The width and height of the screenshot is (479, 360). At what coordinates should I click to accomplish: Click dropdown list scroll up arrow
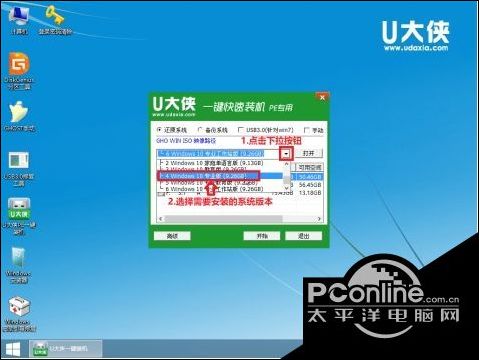point(286,164)
